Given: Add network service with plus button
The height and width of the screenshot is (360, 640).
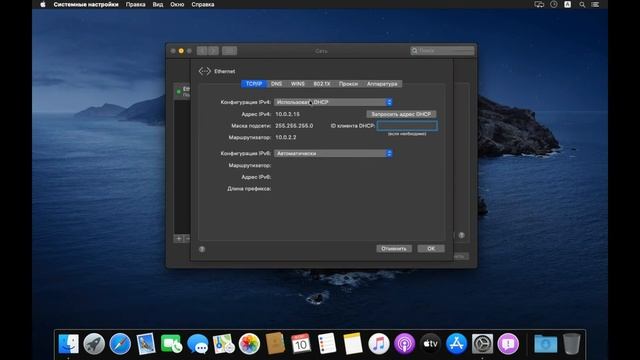Looking at the screenshot, I should point(179,238).
